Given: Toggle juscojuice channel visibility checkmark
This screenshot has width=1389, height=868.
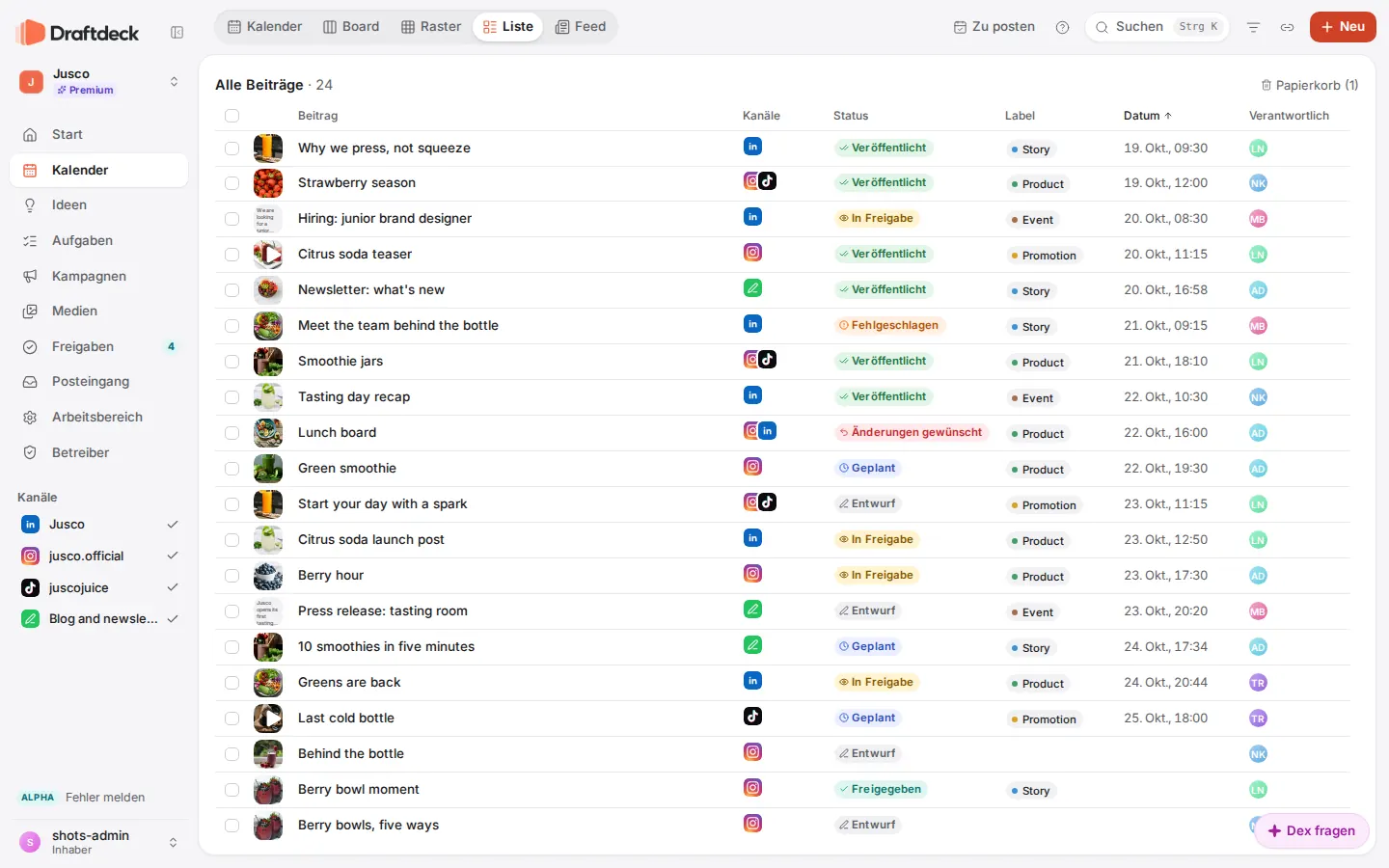Looking at the screenshot, I should (173, 587).
